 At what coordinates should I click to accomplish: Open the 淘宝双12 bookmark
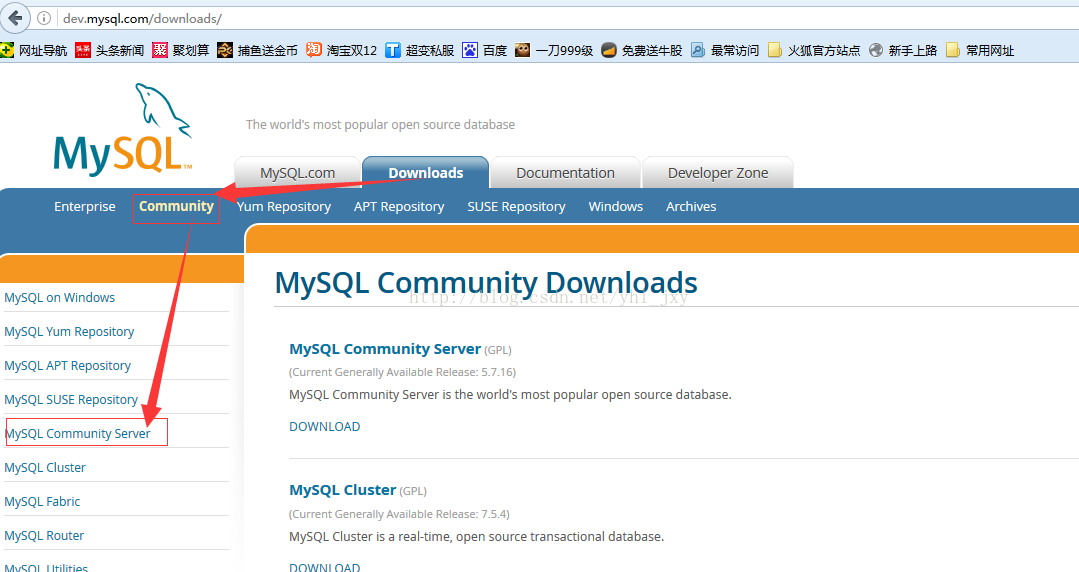tap(342, 50)
